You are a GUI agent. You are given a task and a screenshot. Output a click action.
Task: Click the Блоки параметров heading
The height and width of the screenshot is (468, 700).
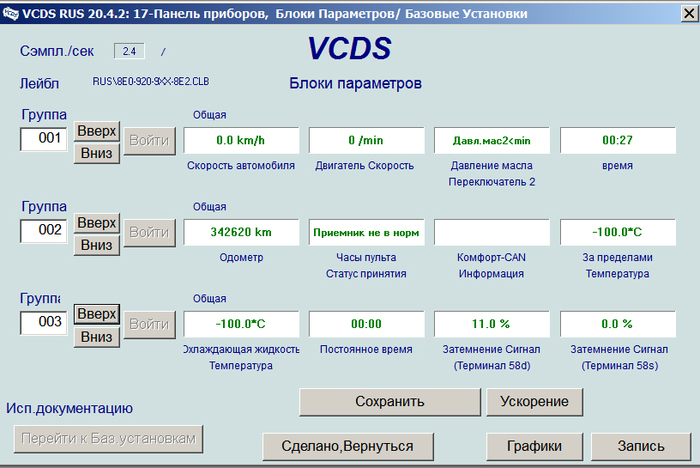355,84
